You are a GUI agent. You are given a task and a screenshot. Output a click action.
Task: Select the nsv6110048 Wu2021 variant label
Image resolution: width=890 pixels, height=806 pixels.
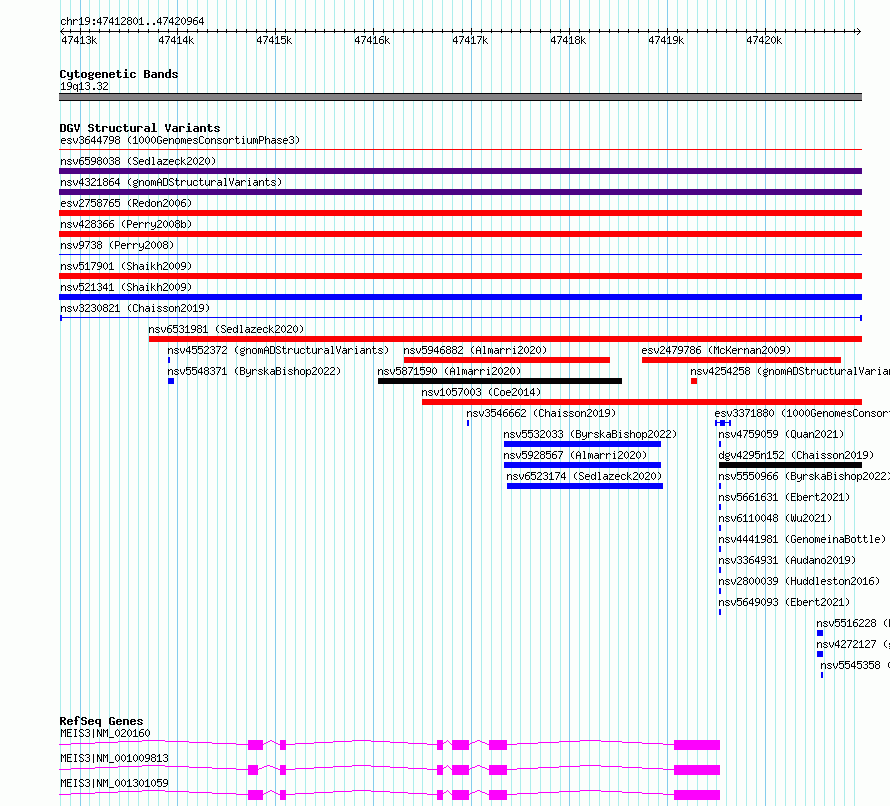pyautogui.click(x=775, y=518)
